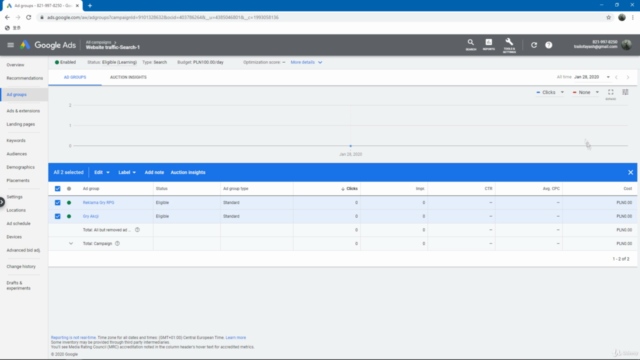Show info for Total: Campaign

117,244
